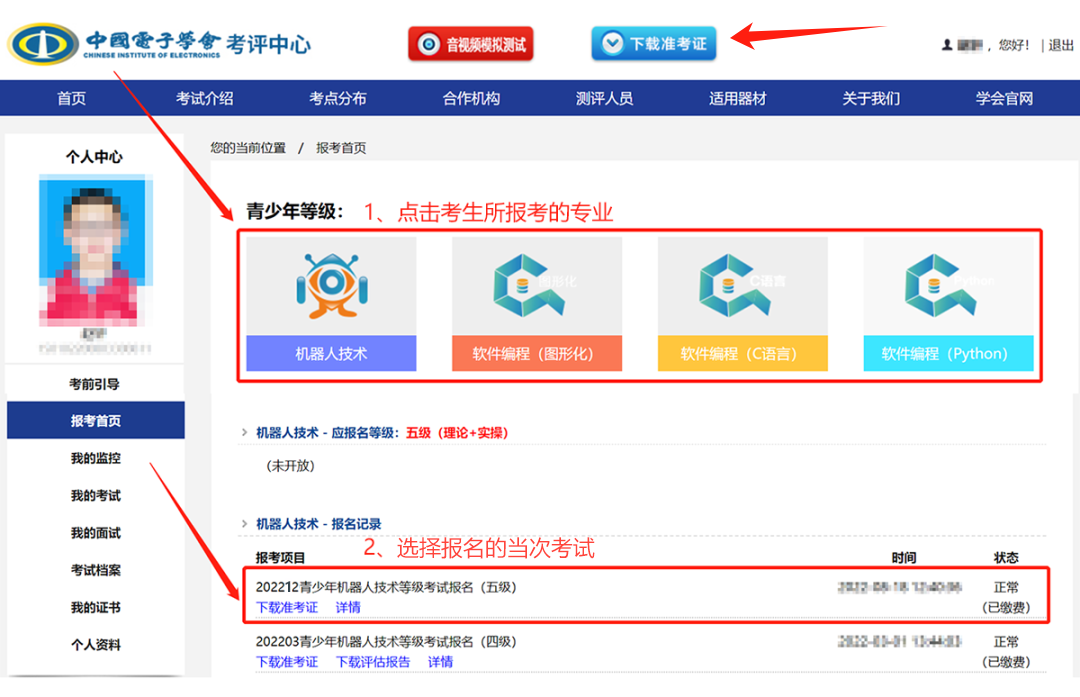Viewport: 1080px width, 697px height.
Task: Open 考点分布 navigation item
Action: pos(338,98)
